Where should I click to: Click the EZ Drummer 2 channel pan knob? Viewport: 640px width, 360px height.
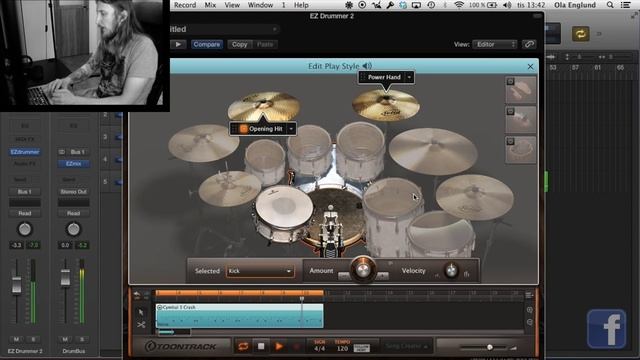[24, 229]
